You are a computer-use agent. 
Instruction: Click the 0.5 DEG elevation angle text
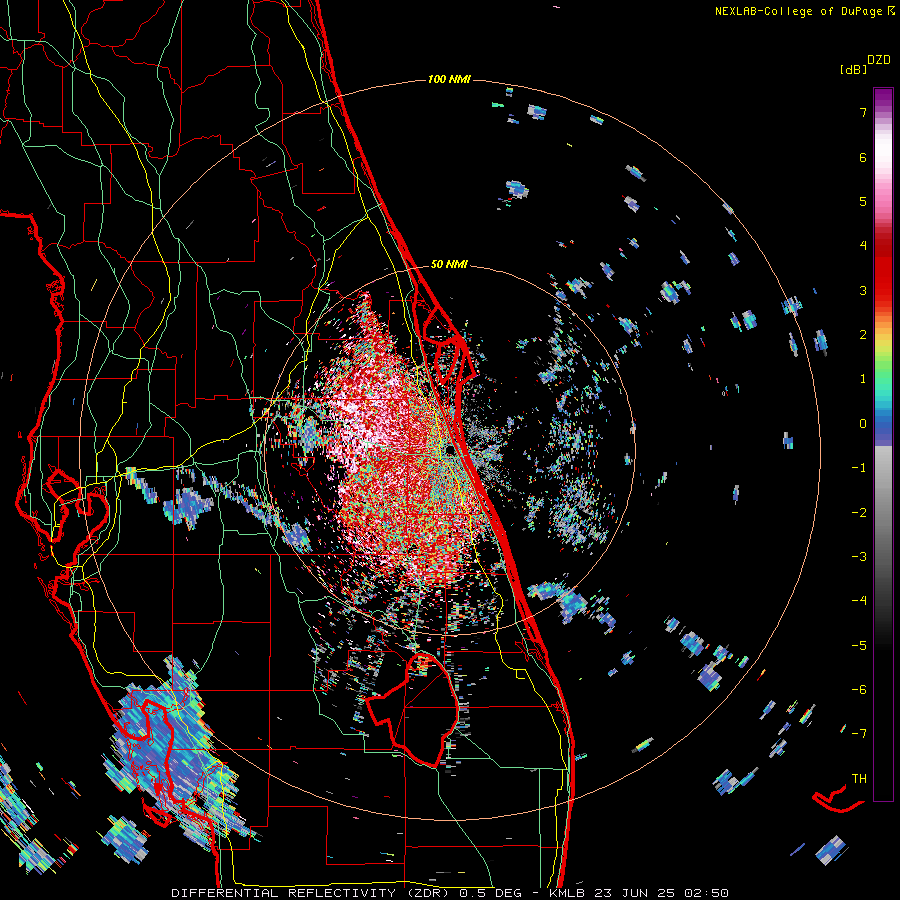point(491,893)
